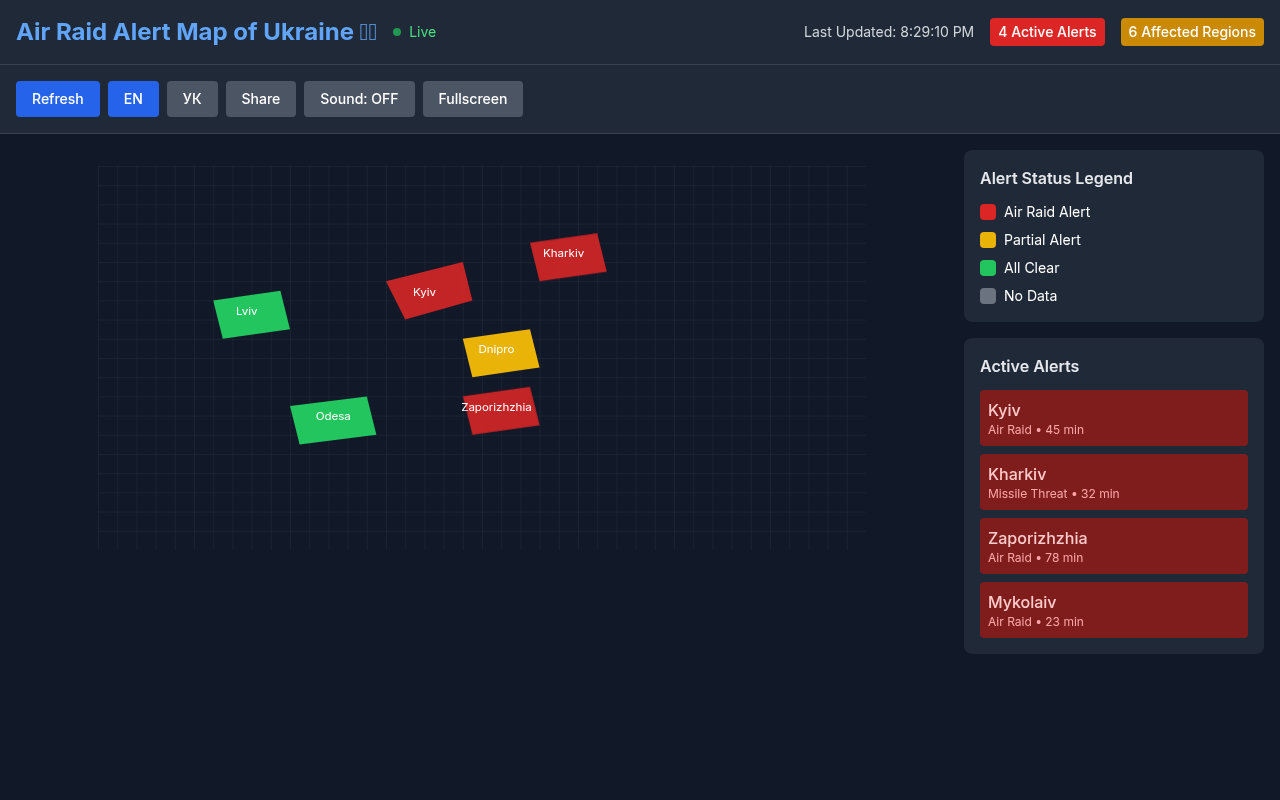
Task: Switch language to EN
Action: (133, 99)
